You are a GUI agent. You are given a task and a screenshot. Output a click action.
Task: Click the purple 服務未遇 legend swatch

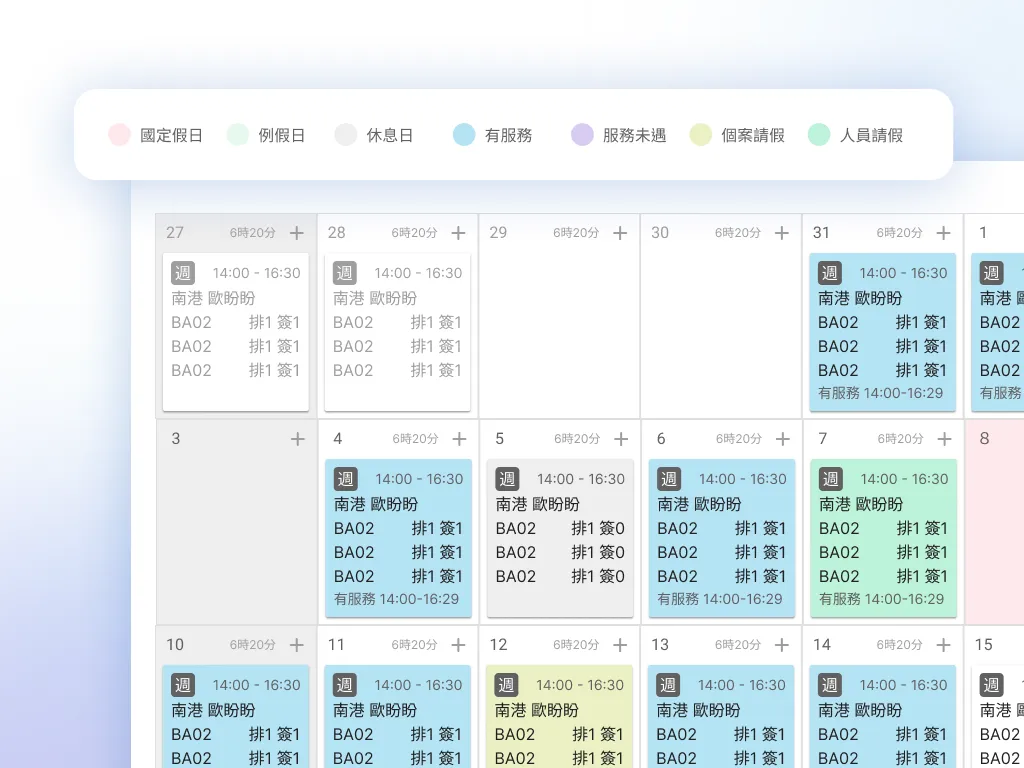(x=583, y=135)
